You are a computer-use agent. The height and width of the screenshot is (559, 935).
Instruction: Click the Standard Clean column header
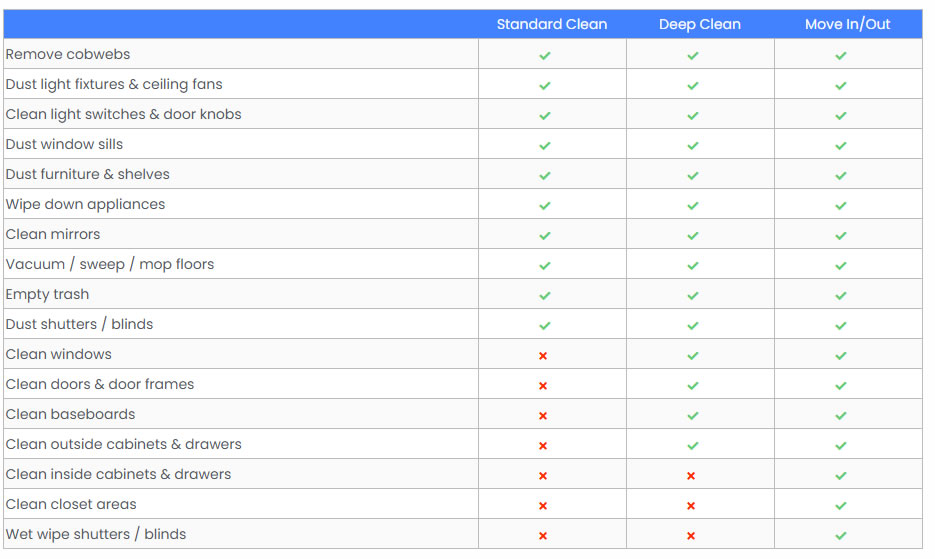pos(552,24)
